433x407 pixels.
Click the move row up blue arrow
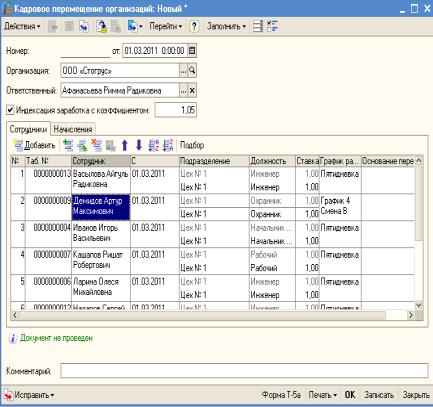(125, 145)
